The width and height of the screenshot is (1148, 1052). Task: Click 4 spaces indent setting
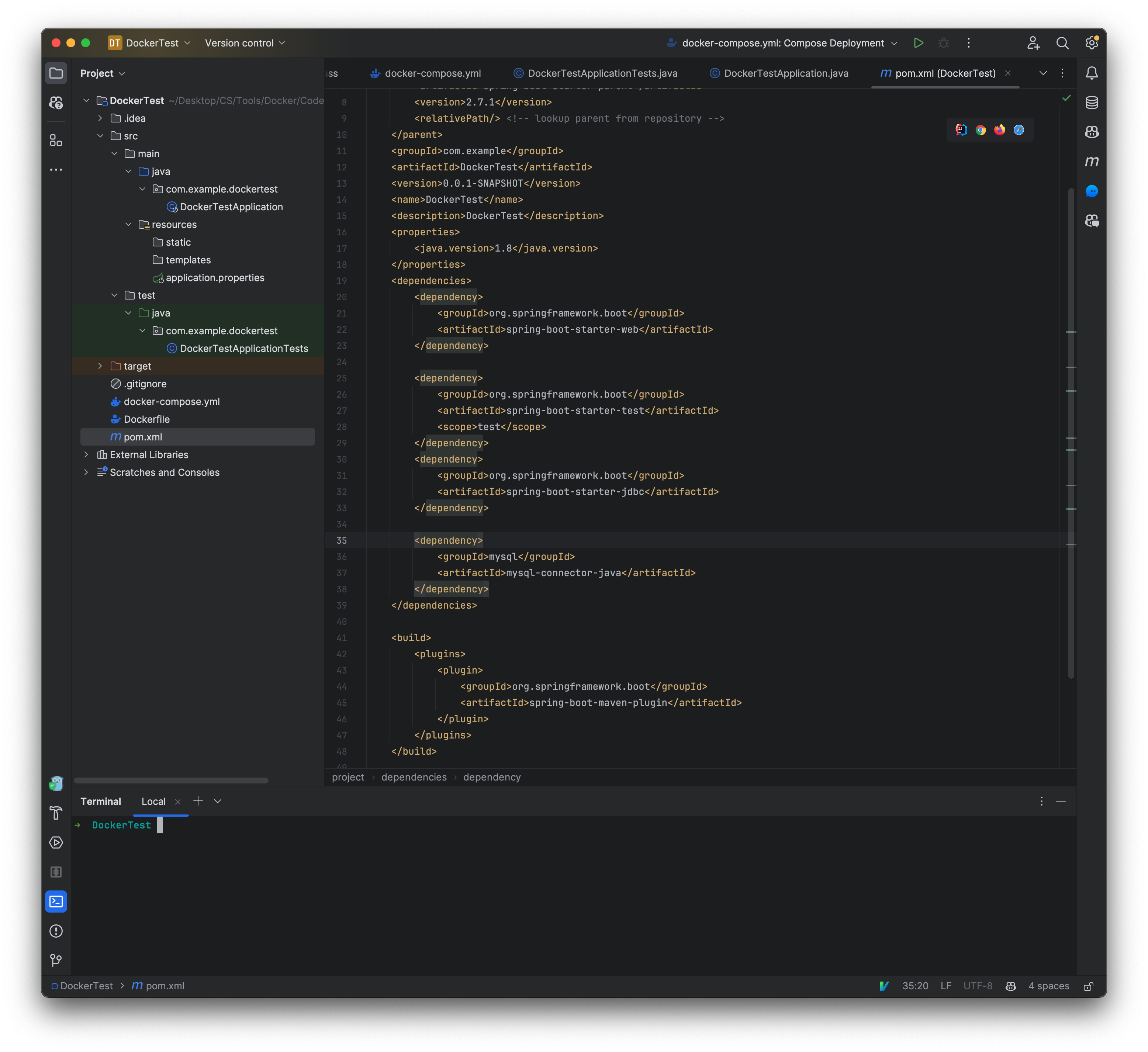tap(1049, 987)
